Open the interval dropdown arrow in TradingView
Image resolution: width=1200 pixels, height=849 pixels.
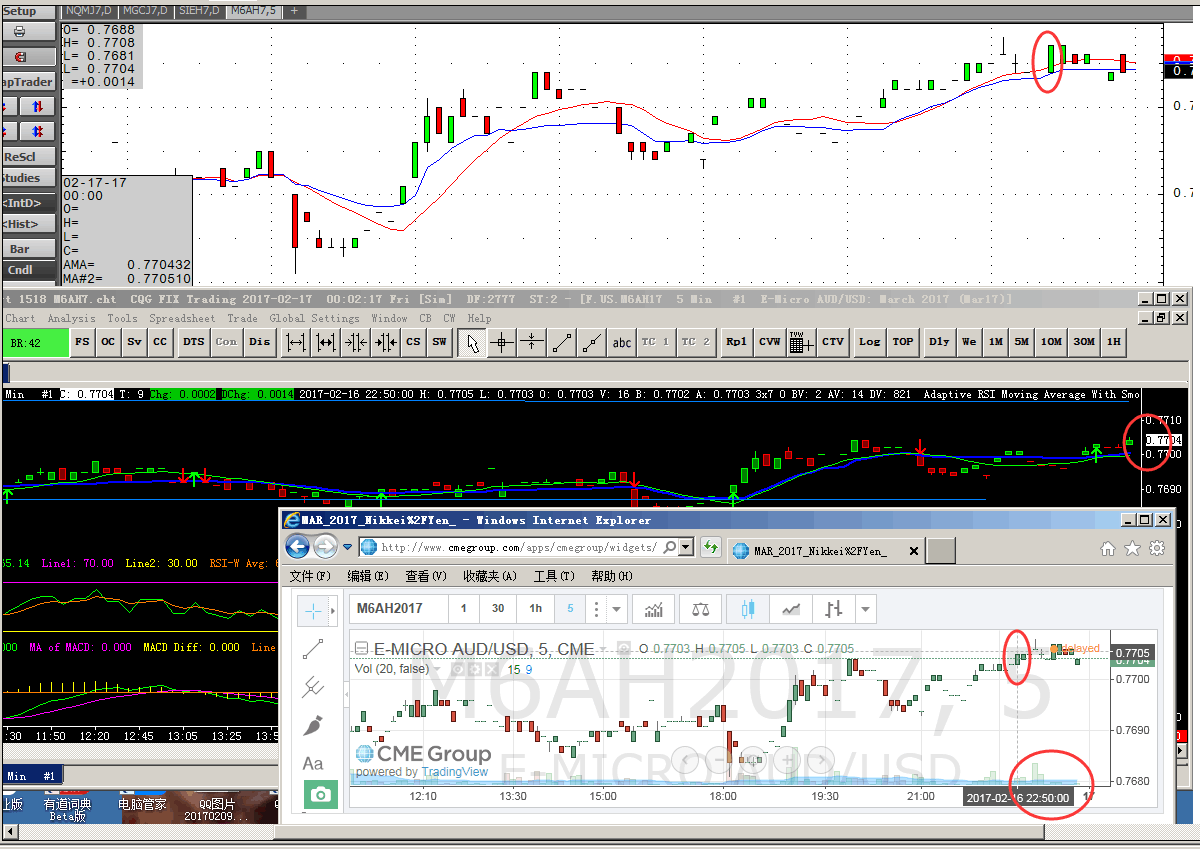[617, 608]
